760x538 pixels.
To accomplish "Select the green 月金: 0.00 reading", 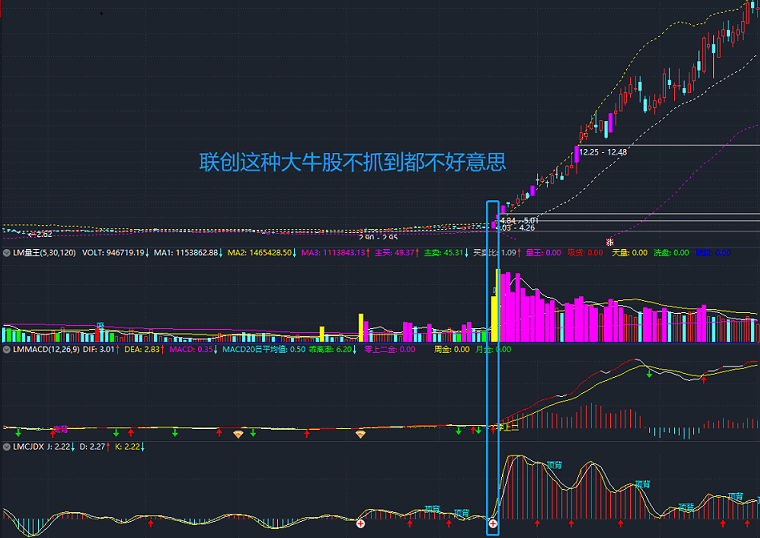I will pyautogui.click(x=493, y=349).
